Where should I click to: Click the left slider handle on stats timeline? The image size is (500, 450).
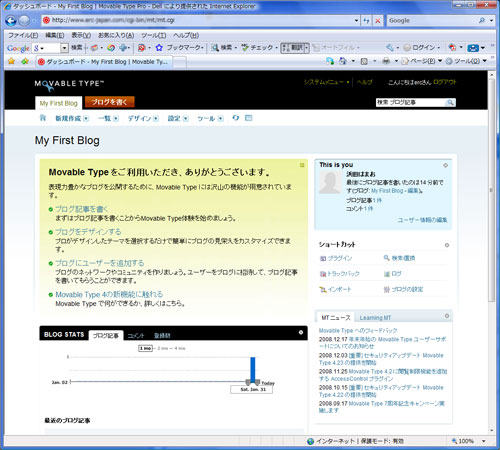coord(248,382)
